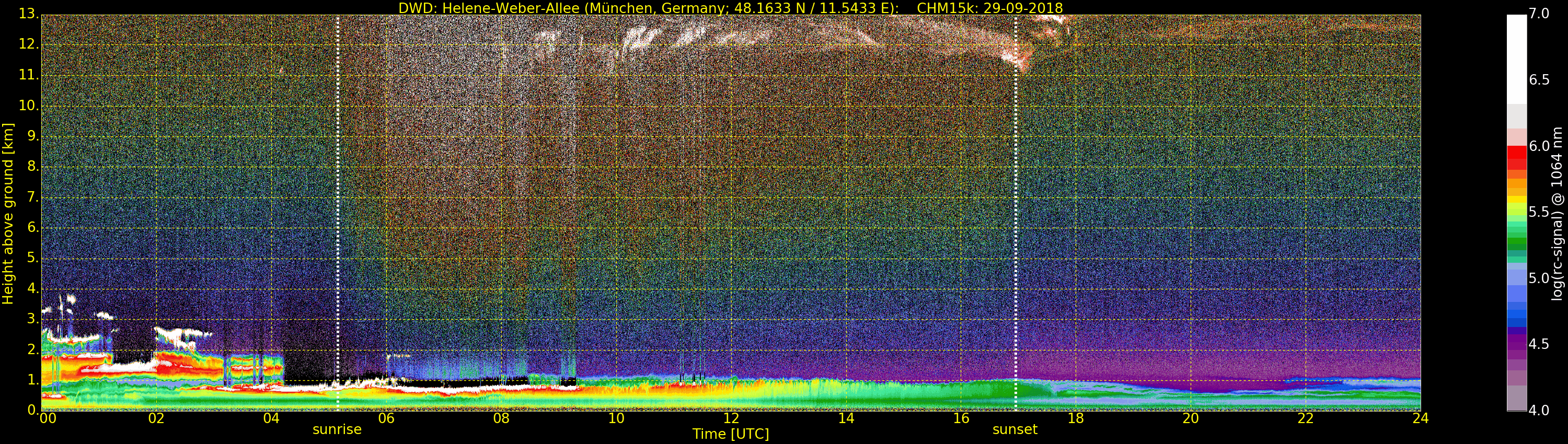Click the '4.0' colour bar tick label
Viewport: 1568px width, 444px height.
tap(1539, 411)
